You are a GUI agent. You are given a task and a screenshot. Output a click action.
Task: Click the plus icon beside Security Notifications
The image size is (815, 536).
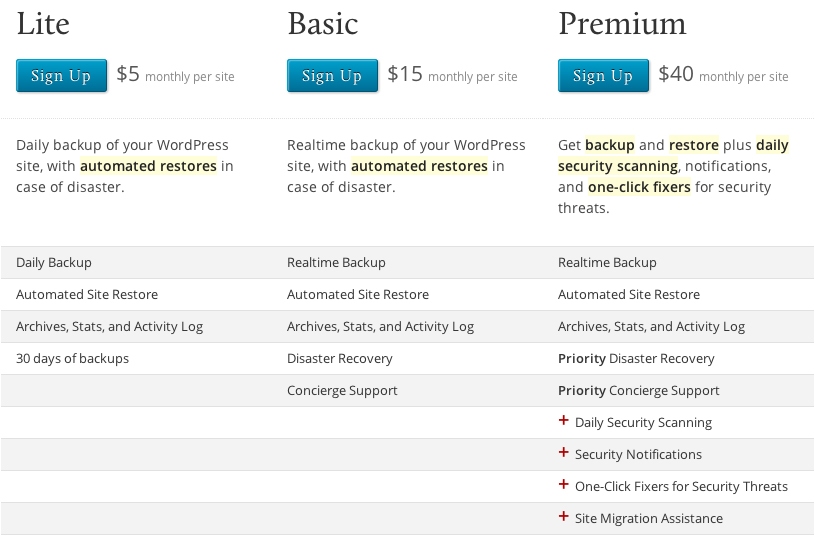pyautogui.click(x=563, y=452)
